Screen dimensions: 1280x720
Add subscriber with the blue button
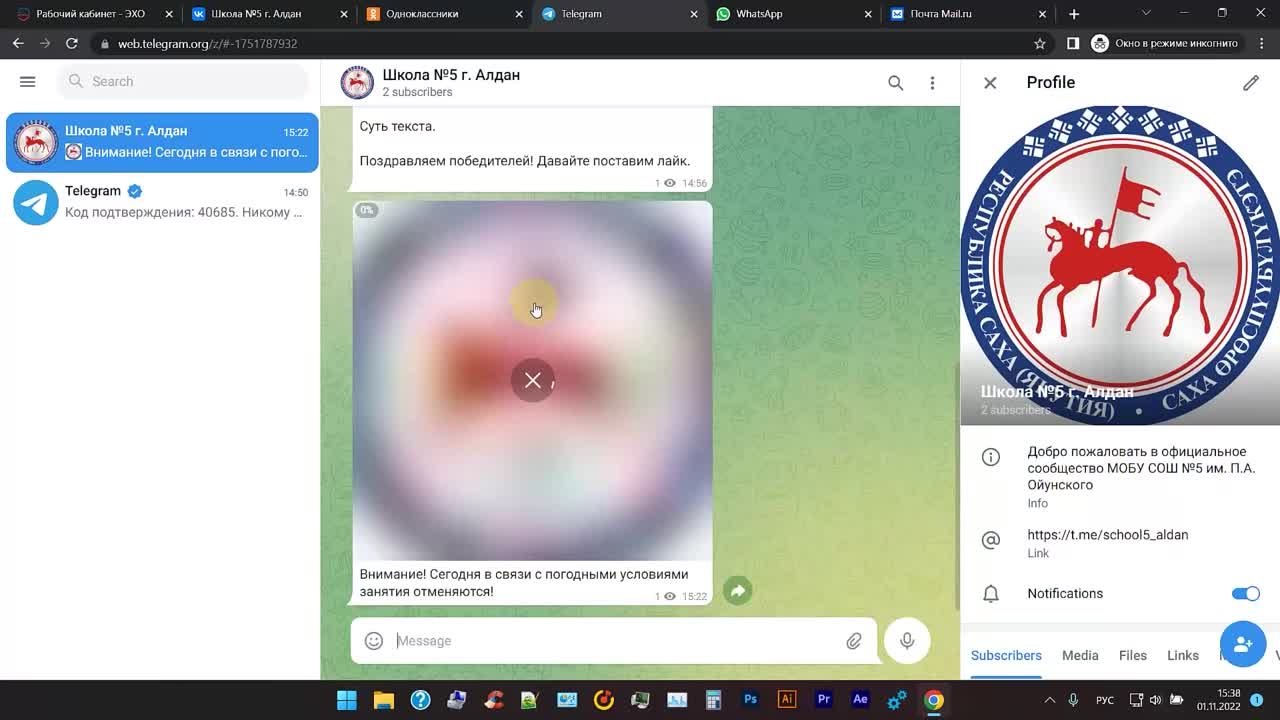[x=1242, y=644]
